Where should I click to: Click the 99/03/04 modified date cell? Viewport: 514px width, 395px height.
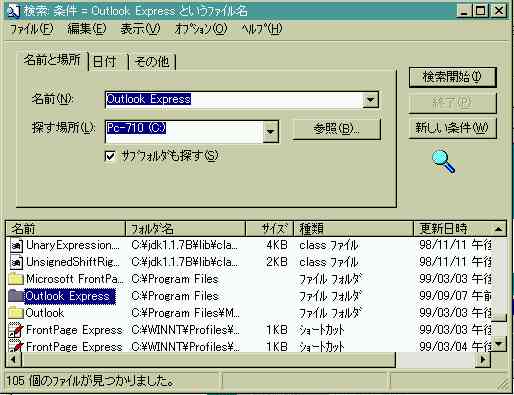[x=455, y=347]
